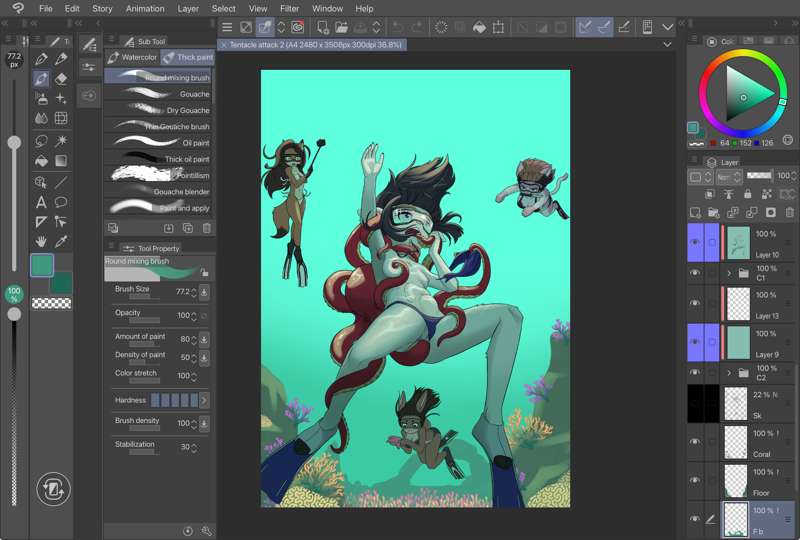Create a new raster layer
This screenshot has width=800, height=540.
point(695,212)
